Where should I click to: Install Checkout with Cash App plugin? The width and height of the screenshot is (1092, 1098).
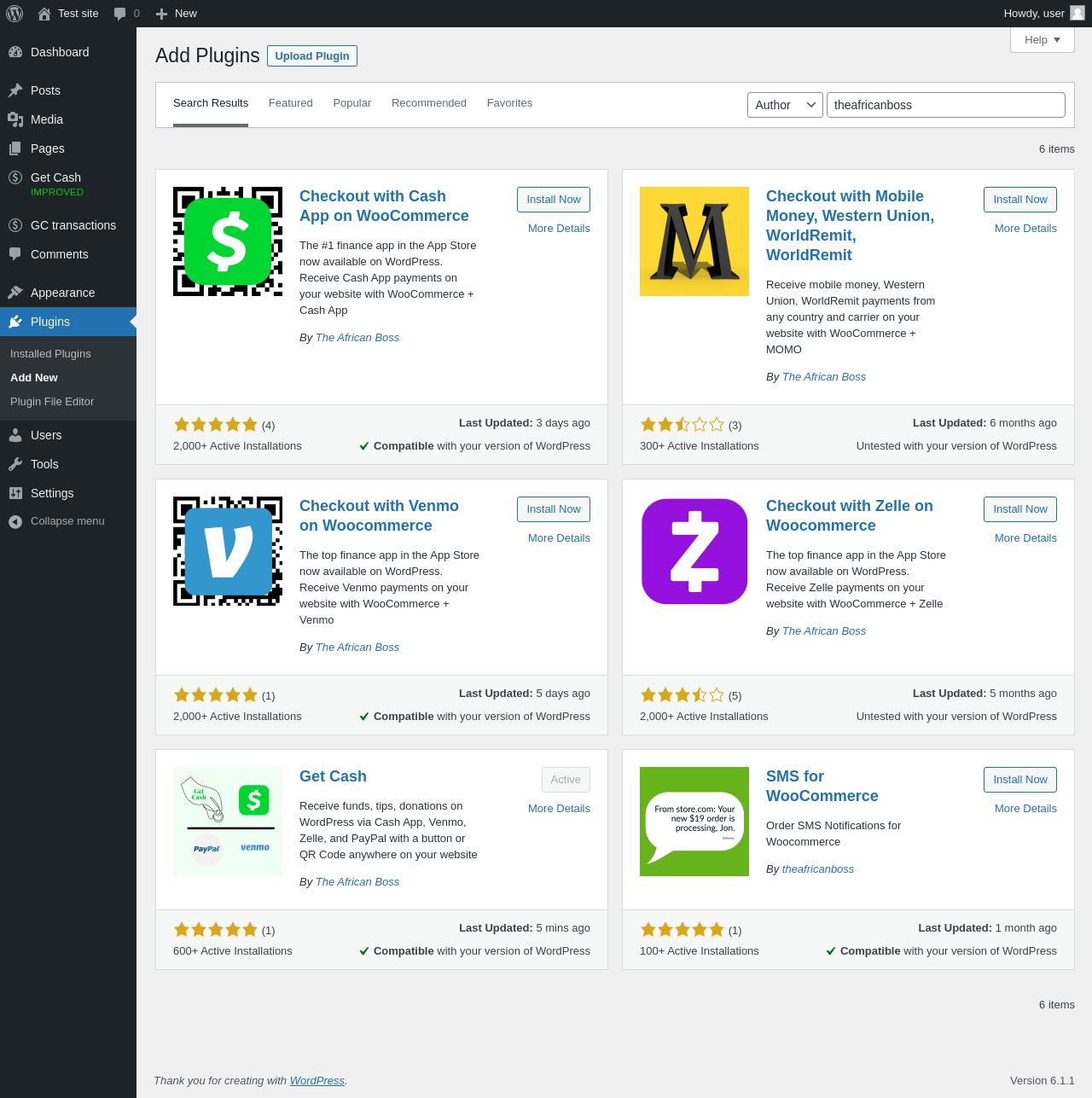(554, 200)
